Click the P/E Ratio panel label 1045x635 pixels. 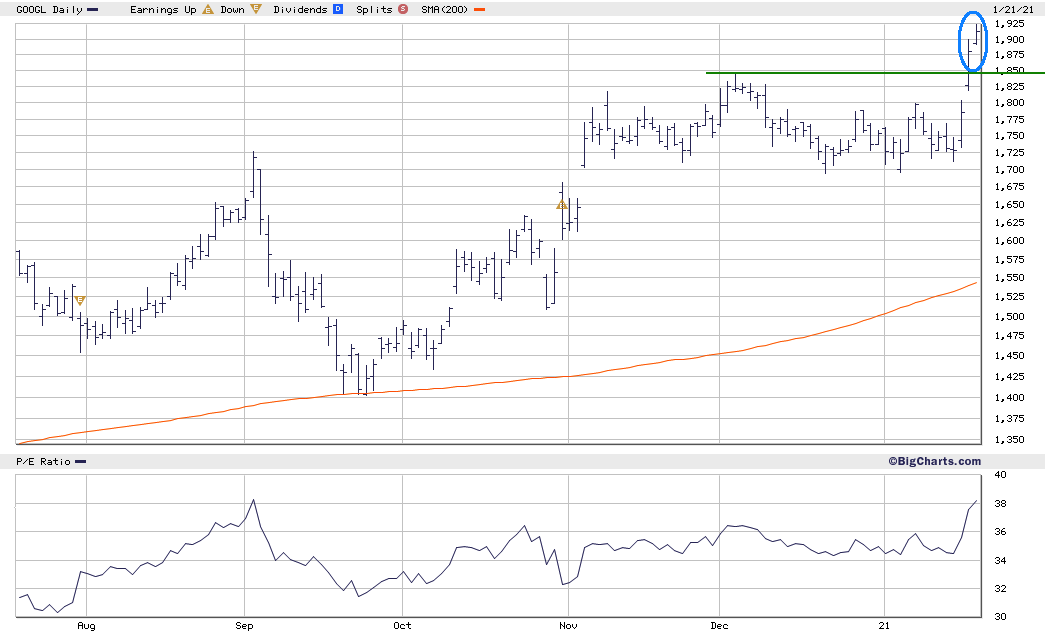click(x=43, y=462)
